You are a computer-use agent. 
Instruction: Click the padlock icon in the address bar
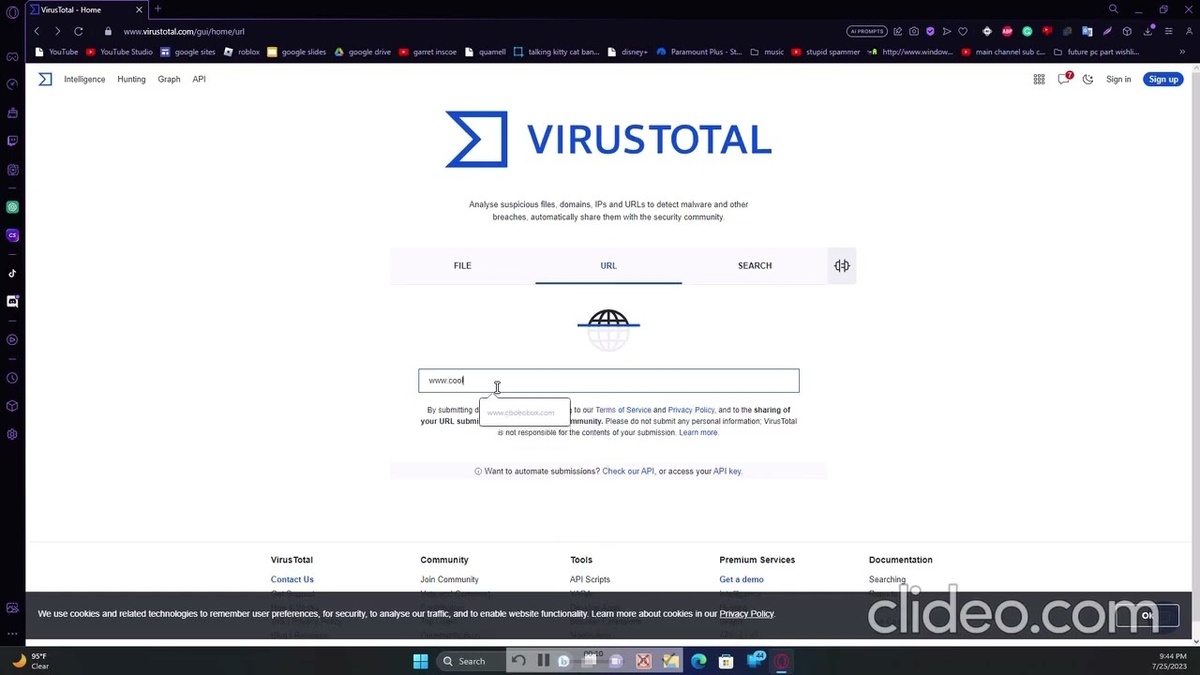click(109, 31)
